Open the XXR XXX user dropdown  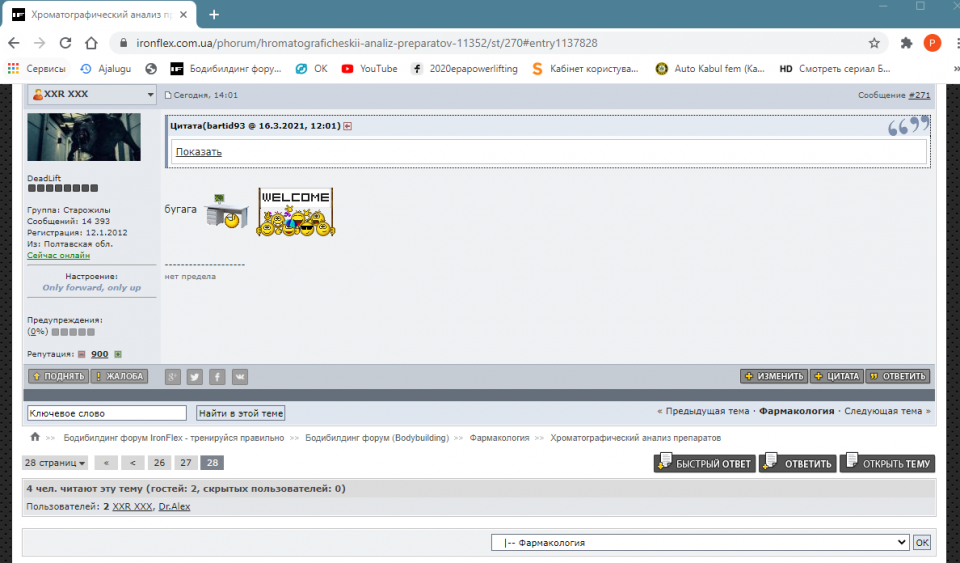pos(151,95)
